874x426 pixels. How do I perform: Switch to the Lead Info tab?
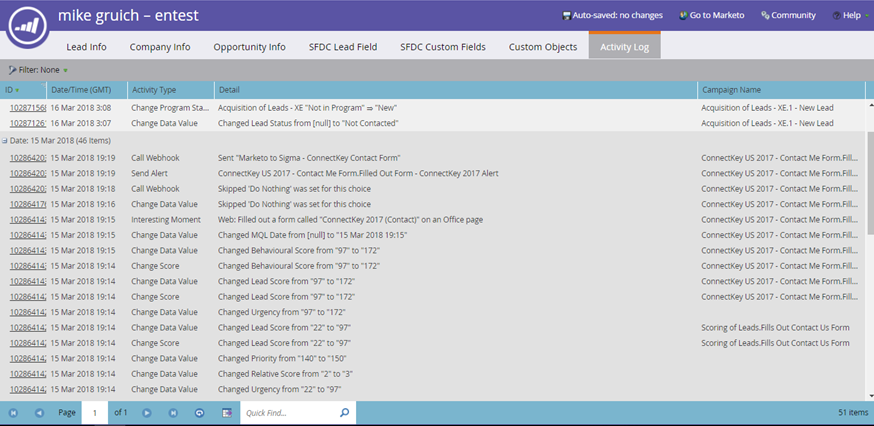86,47
